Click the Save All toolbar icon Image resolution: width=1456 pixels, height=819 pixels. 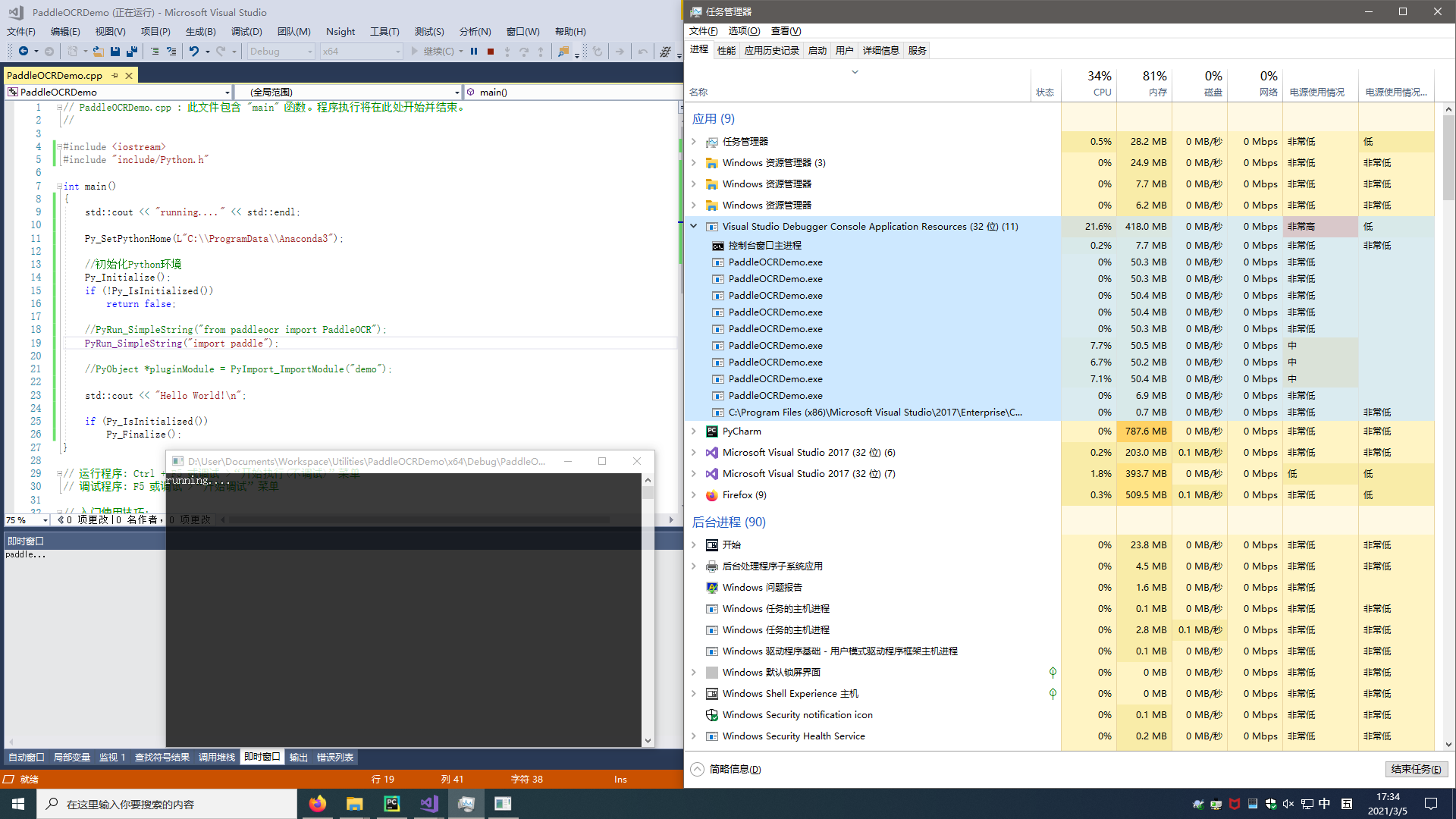click(132, 52)
